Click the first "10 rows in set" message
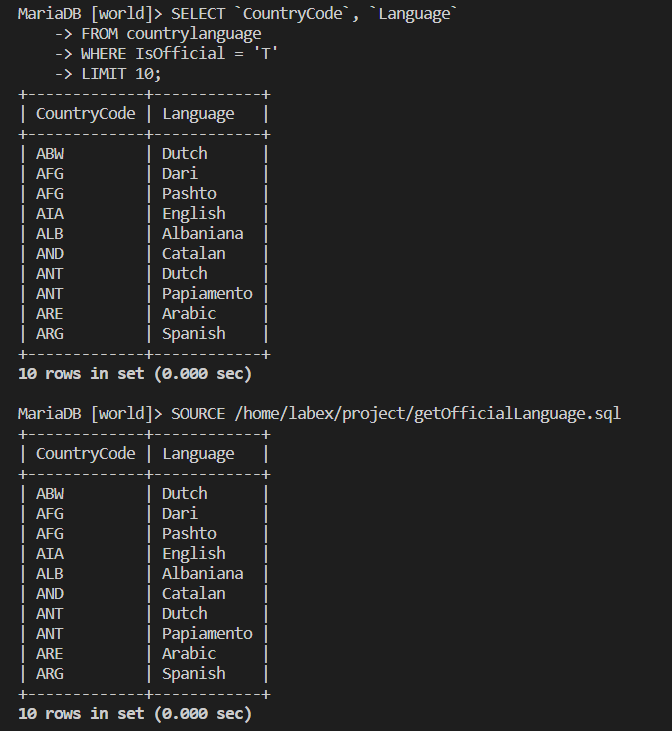 (x=135, y=374)
